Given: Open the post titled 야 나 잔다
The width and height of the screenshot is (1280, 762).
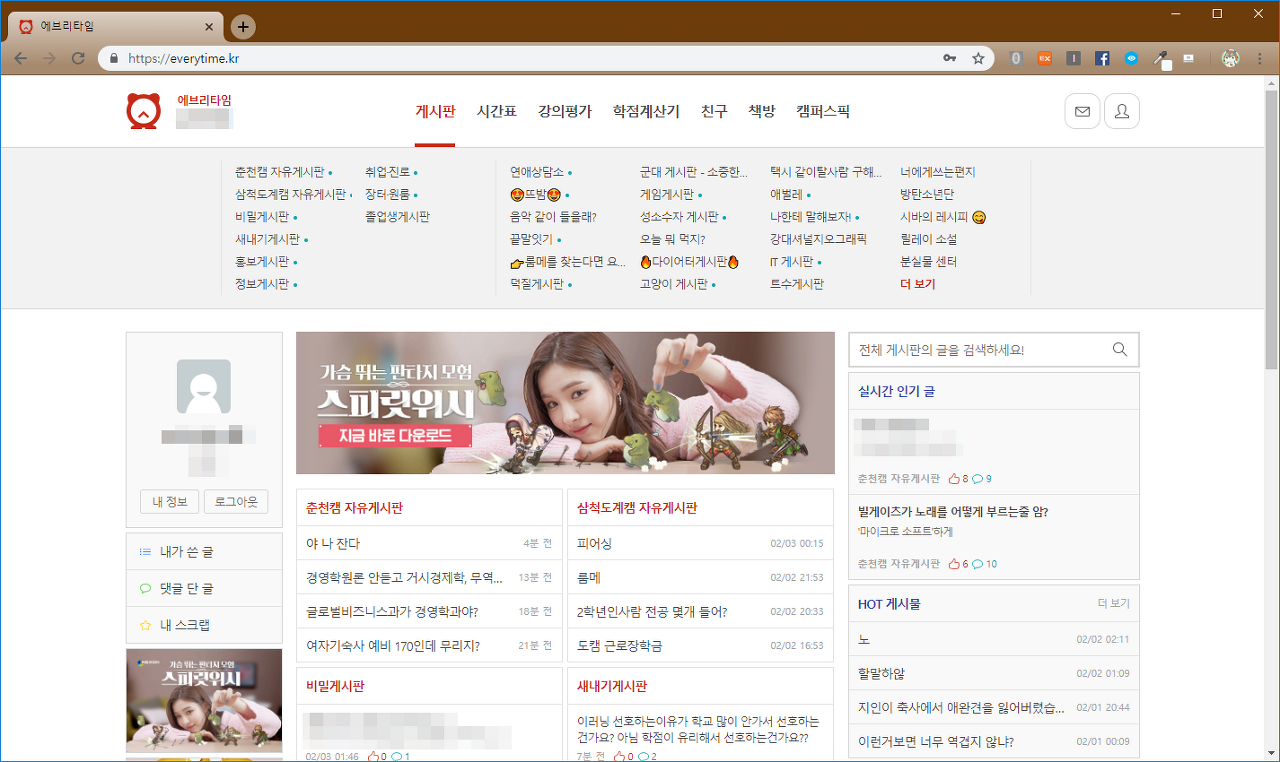Looking at the screenshot, I should (x=333, y=544).
